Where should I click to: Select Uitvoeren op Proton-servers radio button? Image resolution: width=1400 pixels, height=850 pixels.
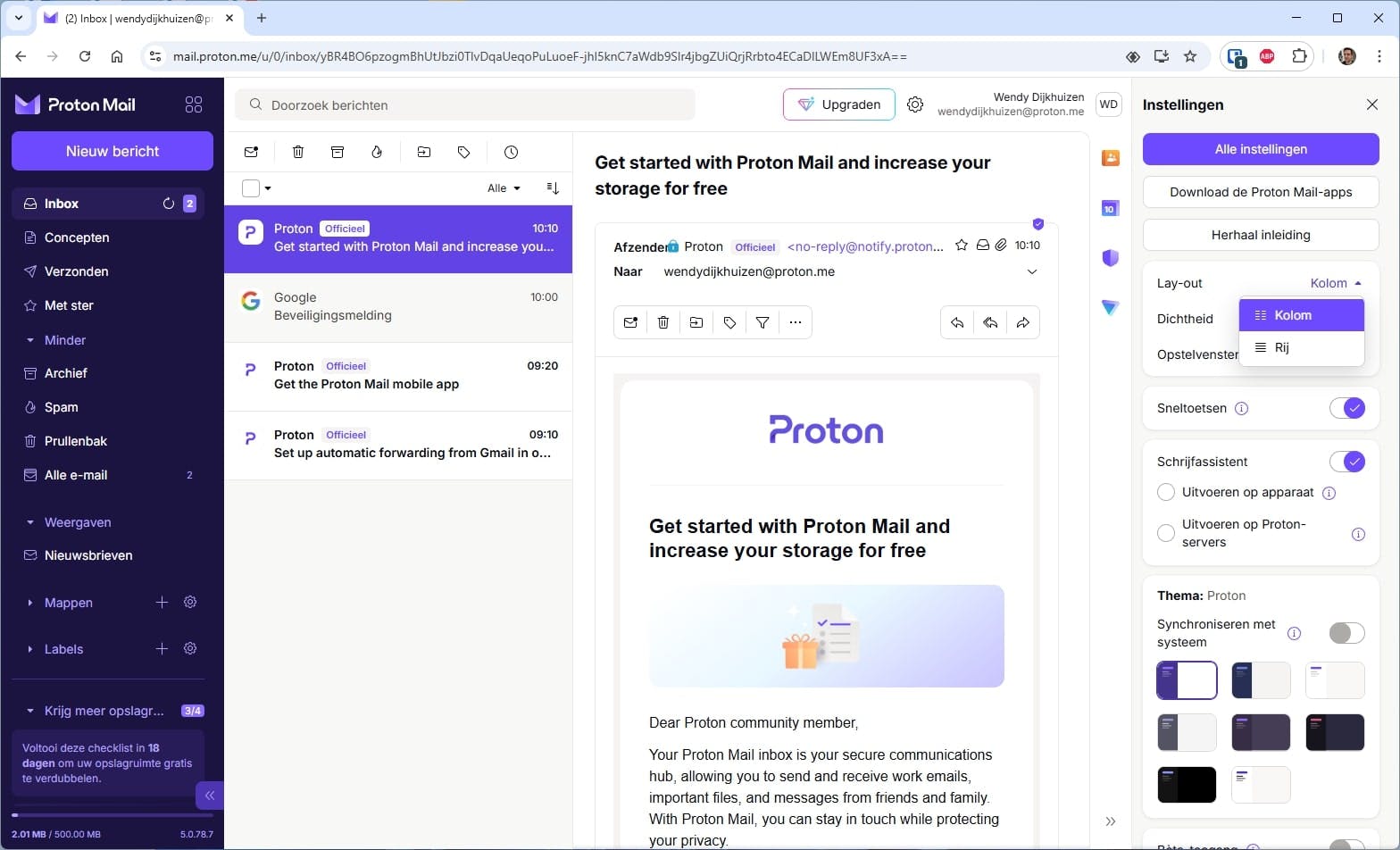[x=1166, y=533]
